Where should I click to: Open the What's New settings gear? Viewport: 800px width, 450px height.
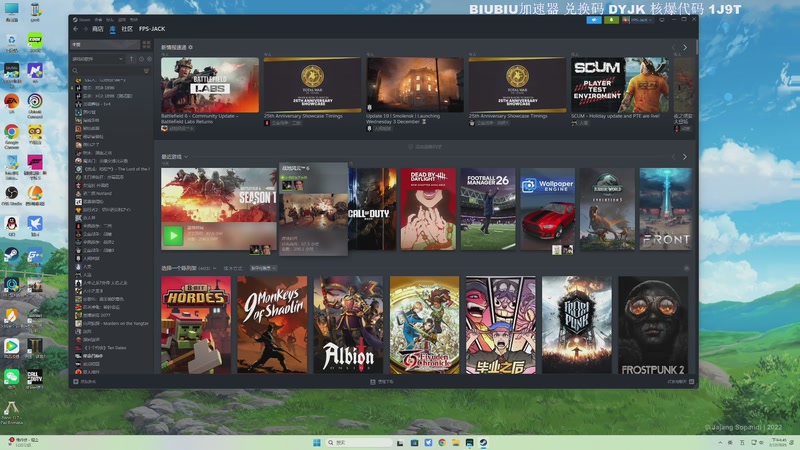tap(190, 47)
